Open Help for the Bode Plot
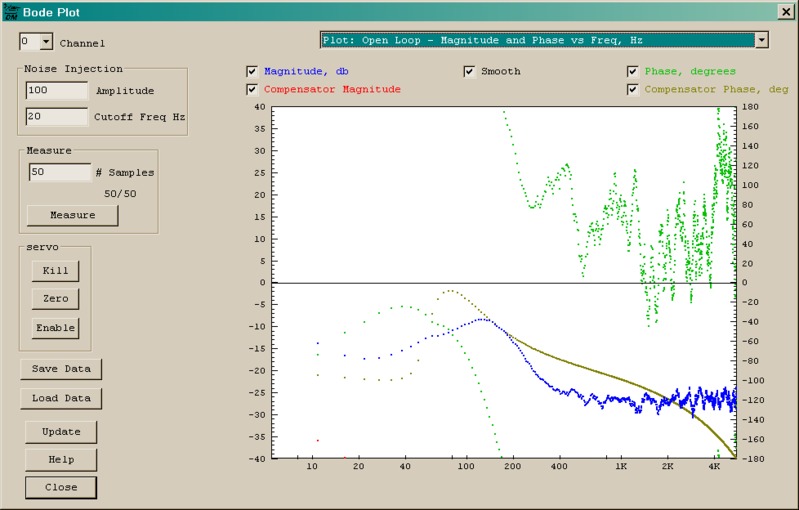 tap(61, 460)
